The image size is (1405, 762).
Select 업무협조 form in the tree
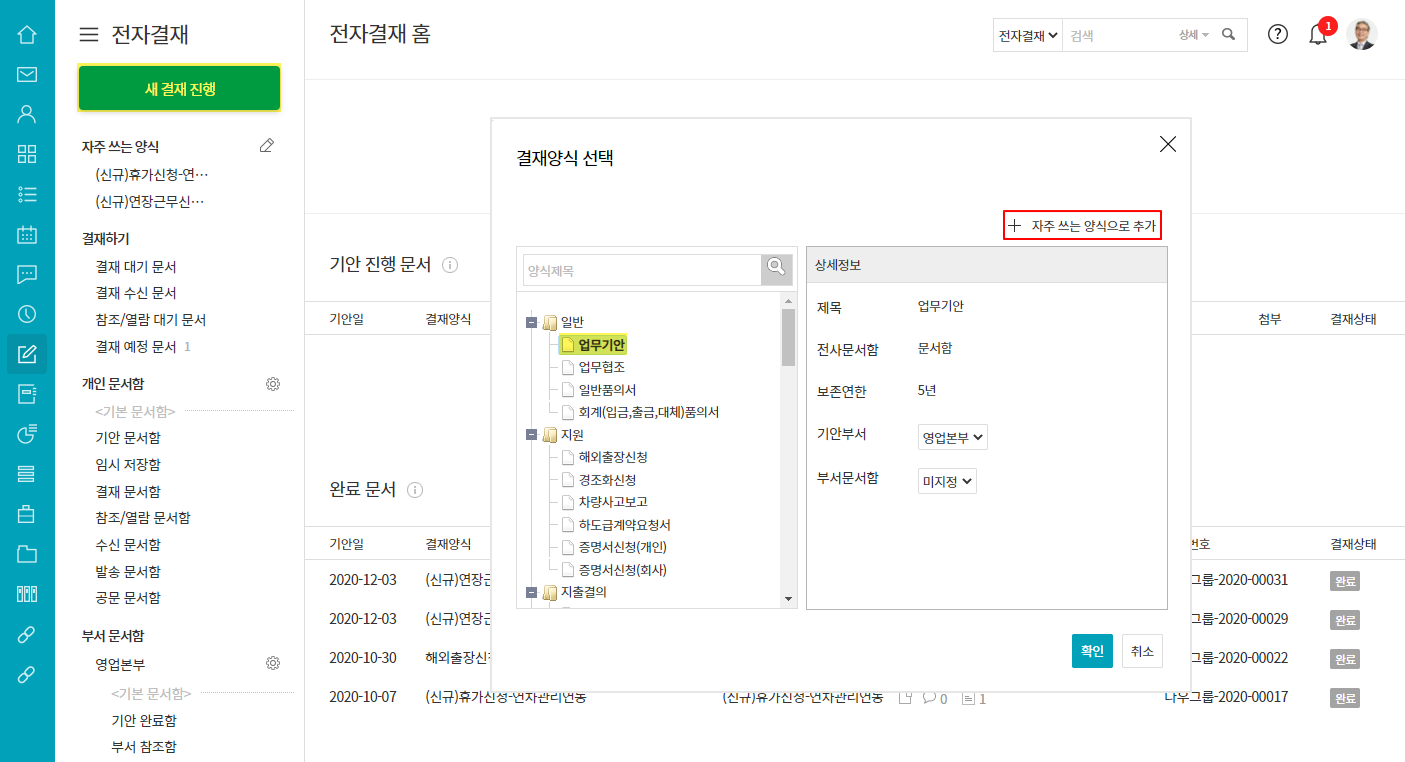coord(601,367)
